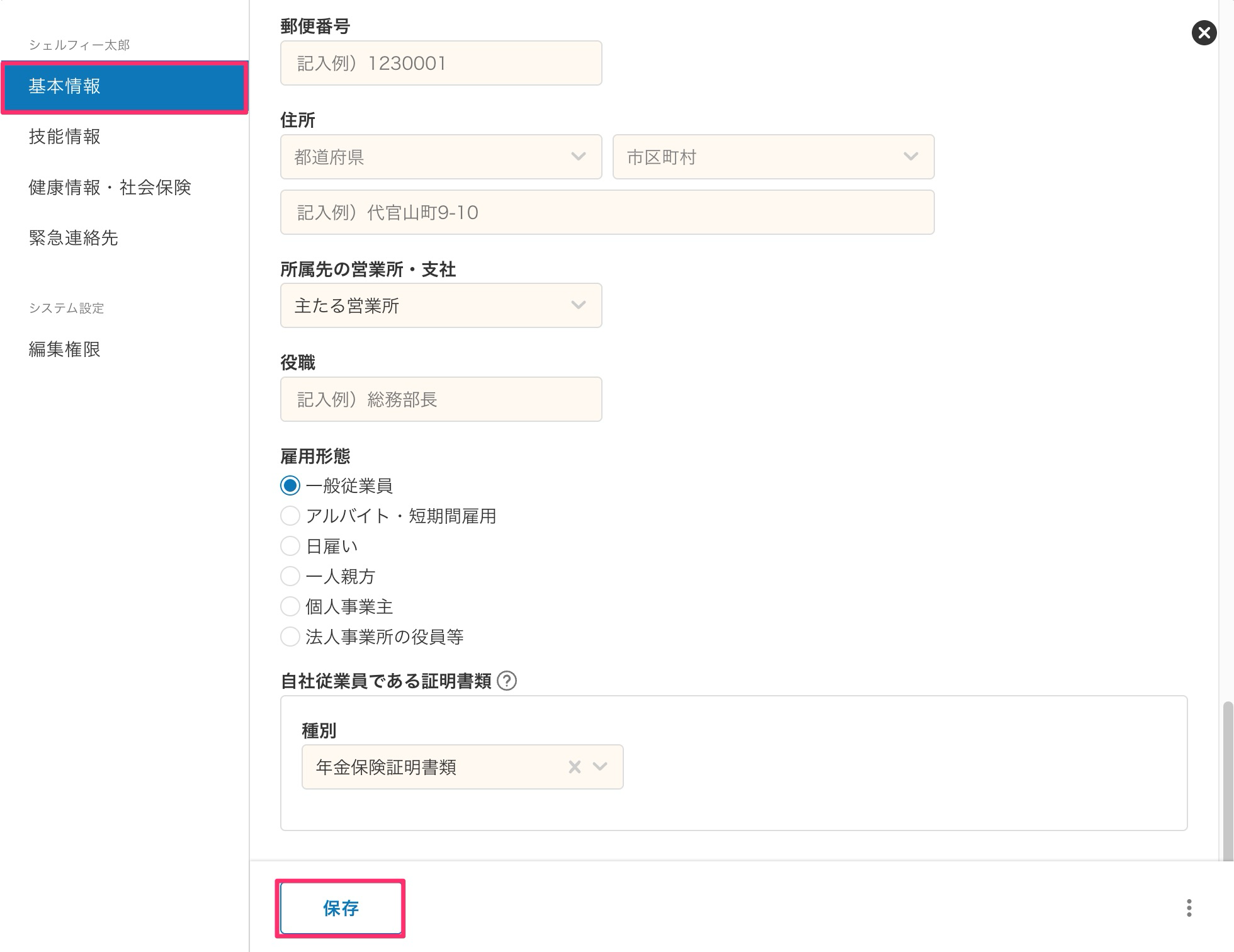This screenshot has height=952, width=1234.
Task: Clear the 年金保険証明書類 selection with X
Action: click(574, 767)
